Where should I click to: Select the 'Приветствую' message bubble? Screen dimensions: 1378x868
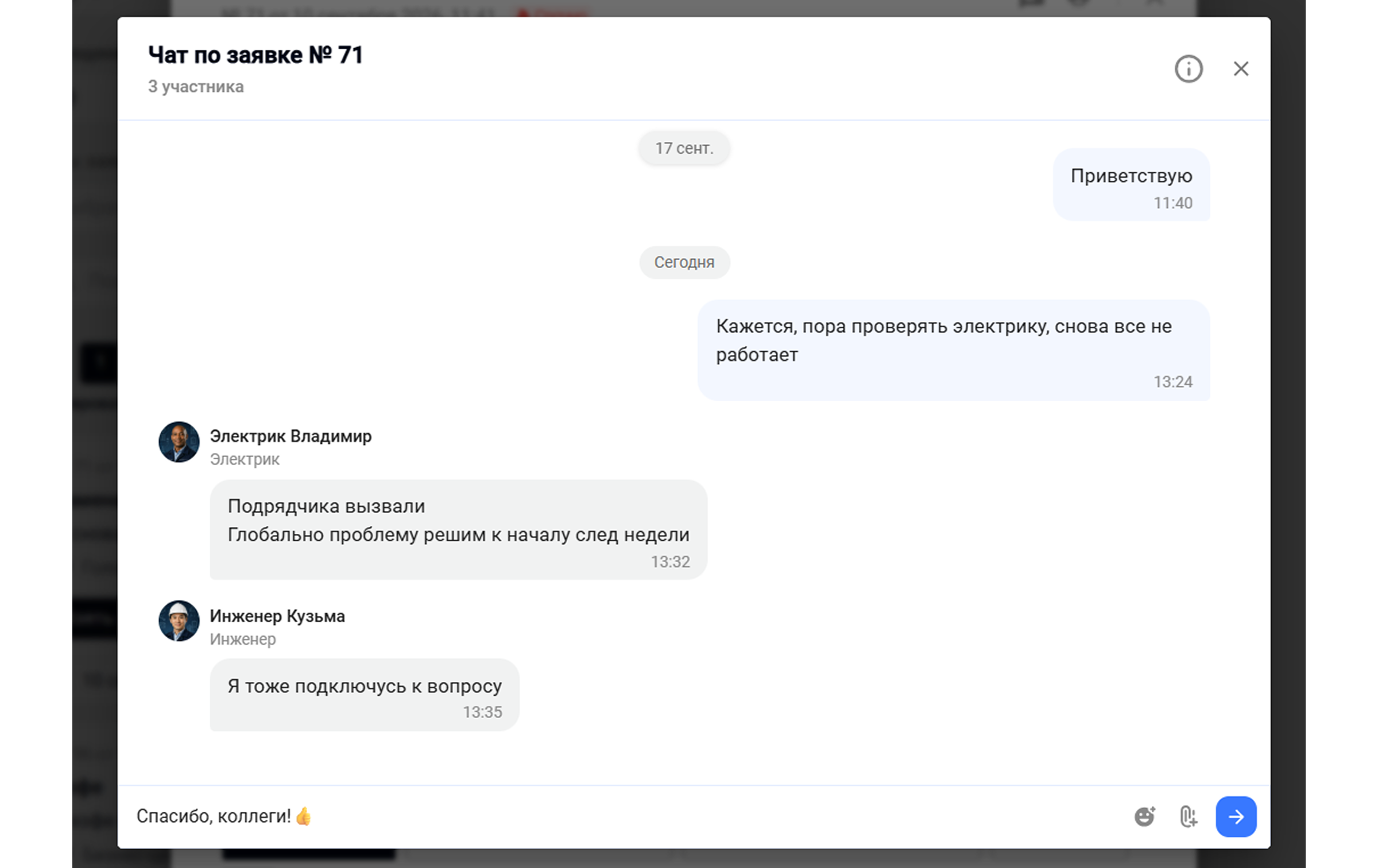1131,184
